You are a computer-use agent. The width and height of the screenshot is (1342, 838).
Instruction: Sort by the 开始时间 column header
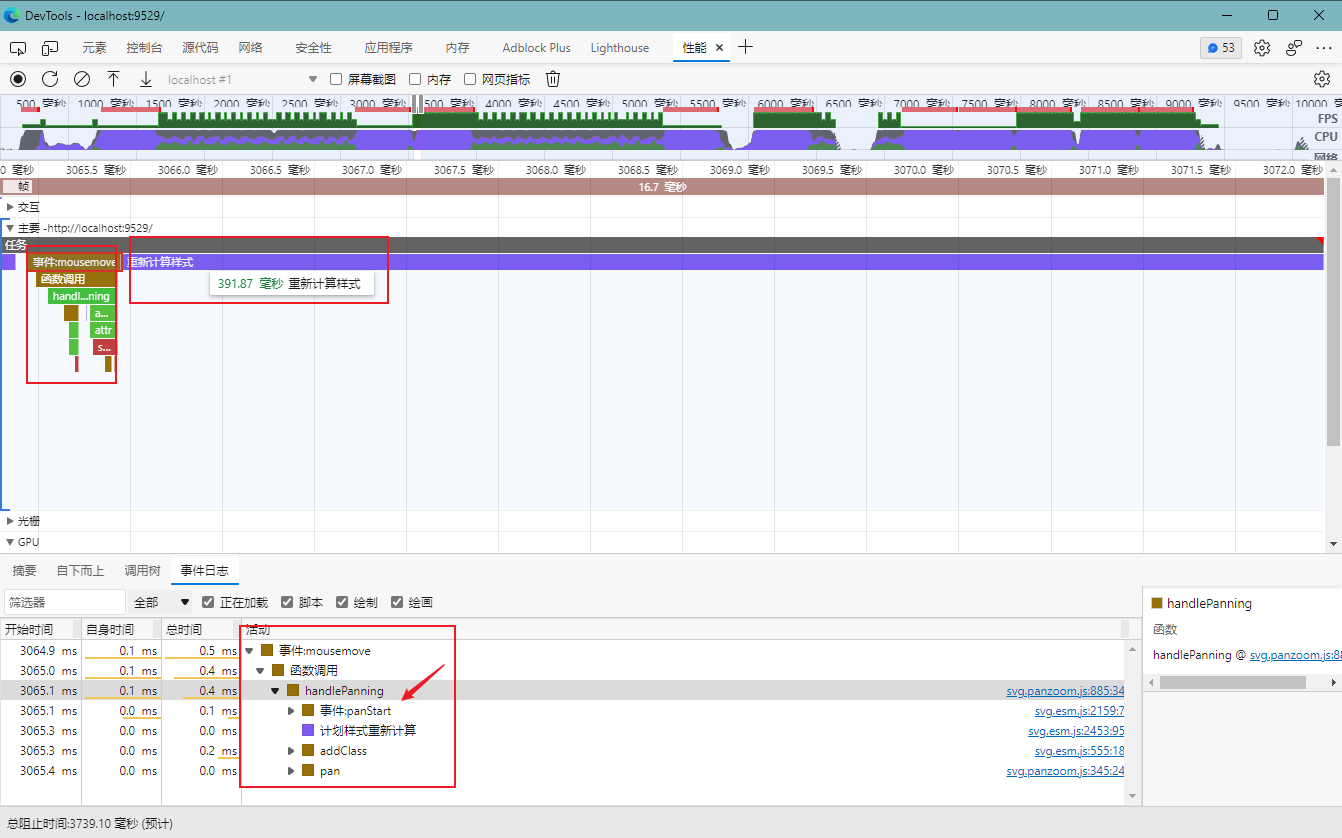click(x=40, y=629)
